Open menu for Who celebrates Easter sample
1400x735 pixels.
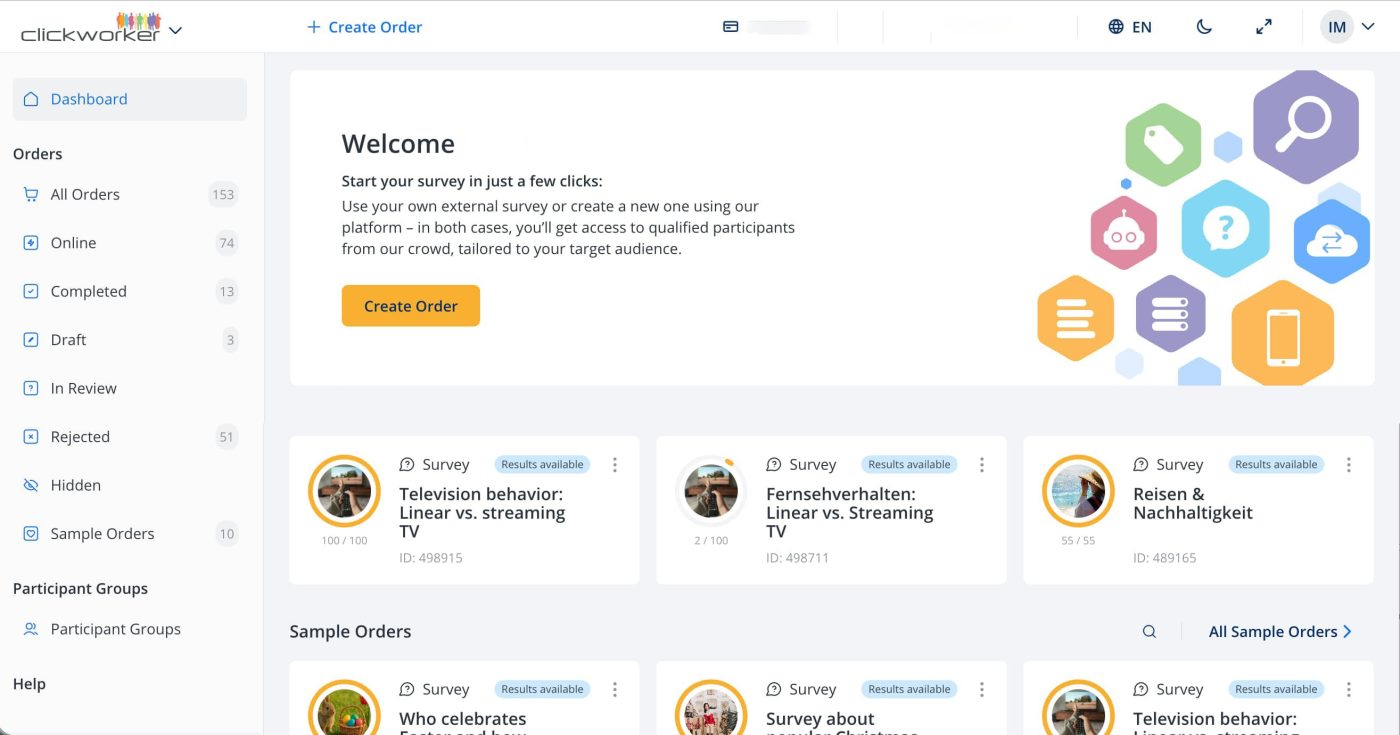[x=615, y=690]
